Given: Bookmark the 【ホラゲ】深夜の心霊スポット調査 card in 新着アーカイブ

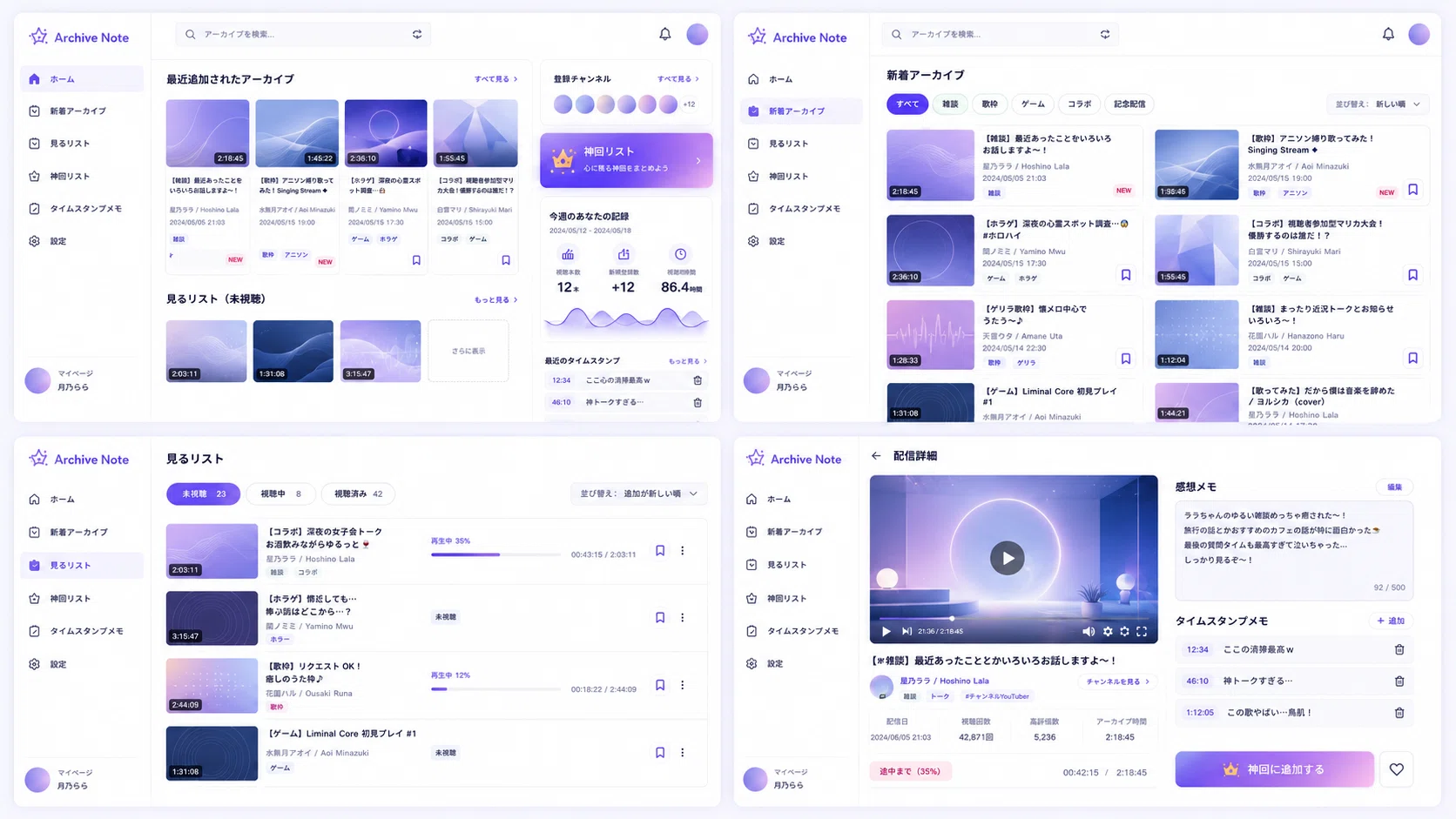Looking at the screenshot, I should [x=1126, y=275].
